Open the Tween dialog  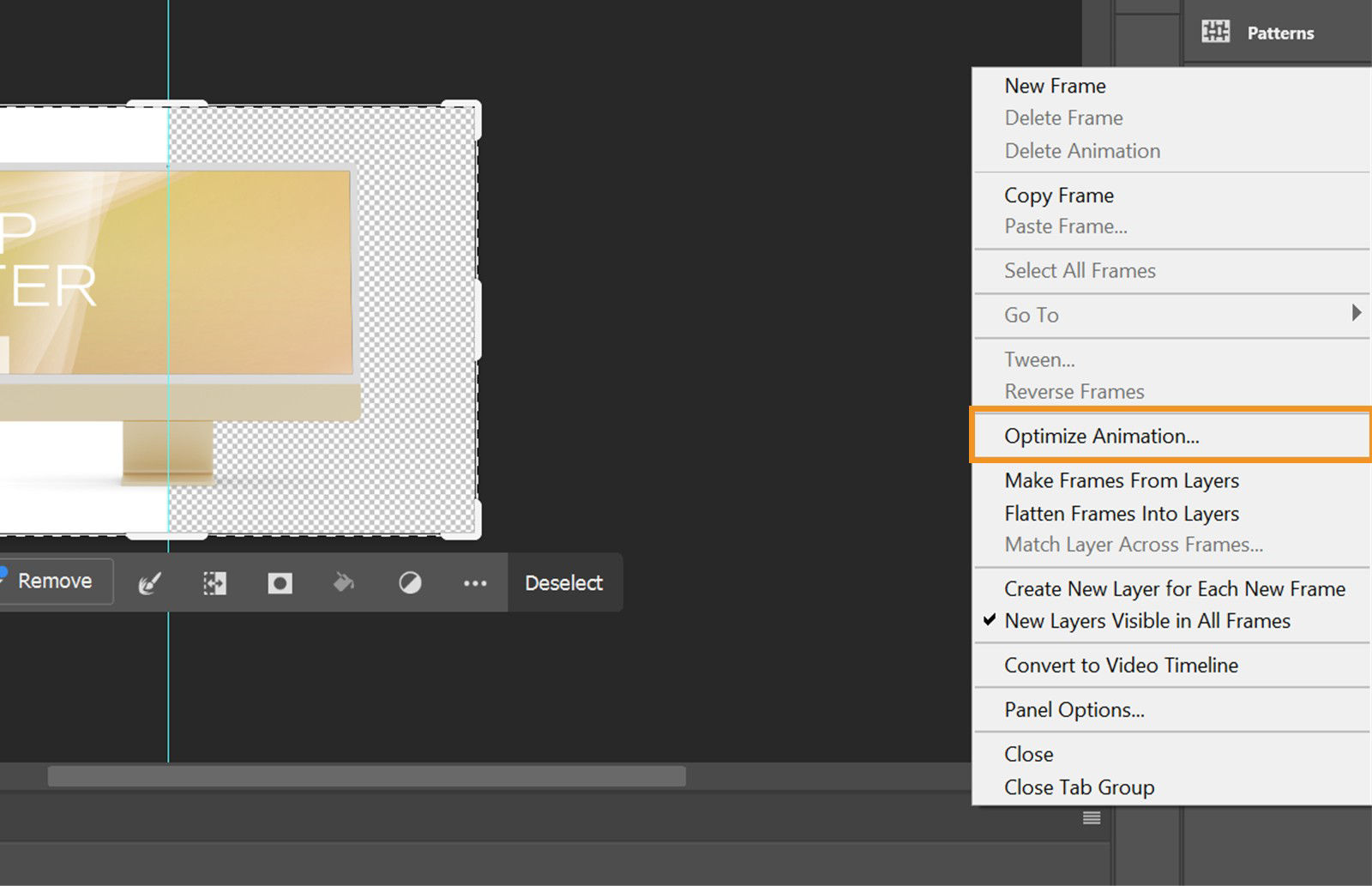[x=1039, y=359]
